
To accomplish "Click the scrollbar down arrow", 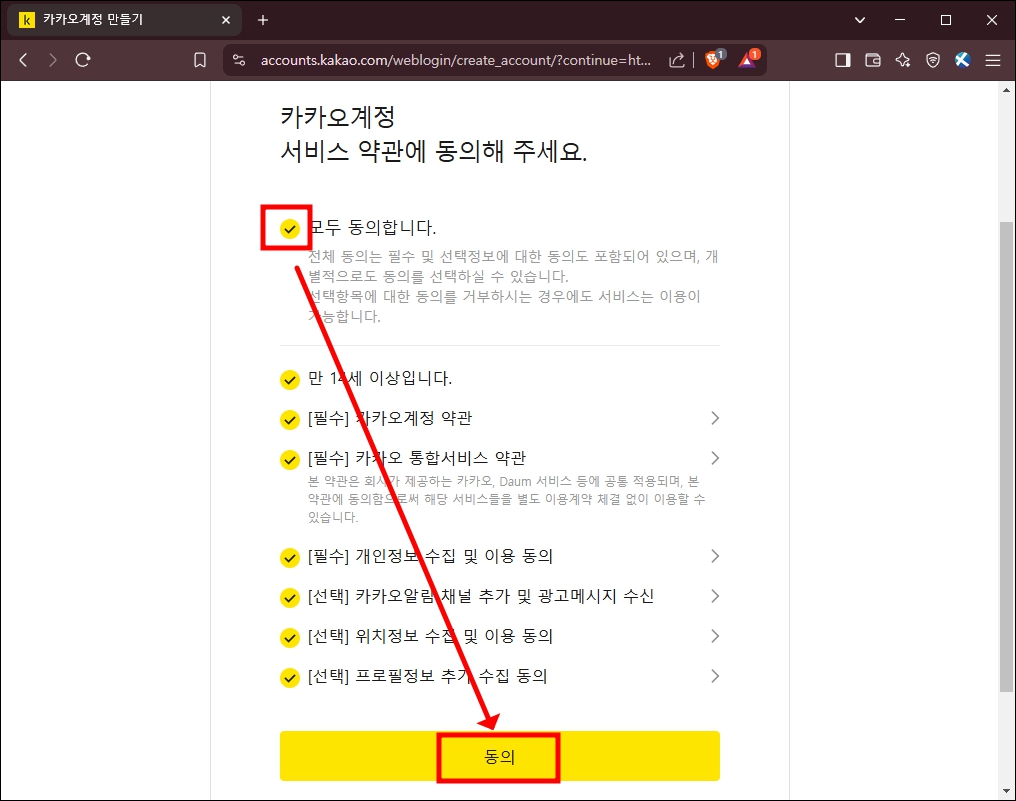I will (x=1006, y=791).
